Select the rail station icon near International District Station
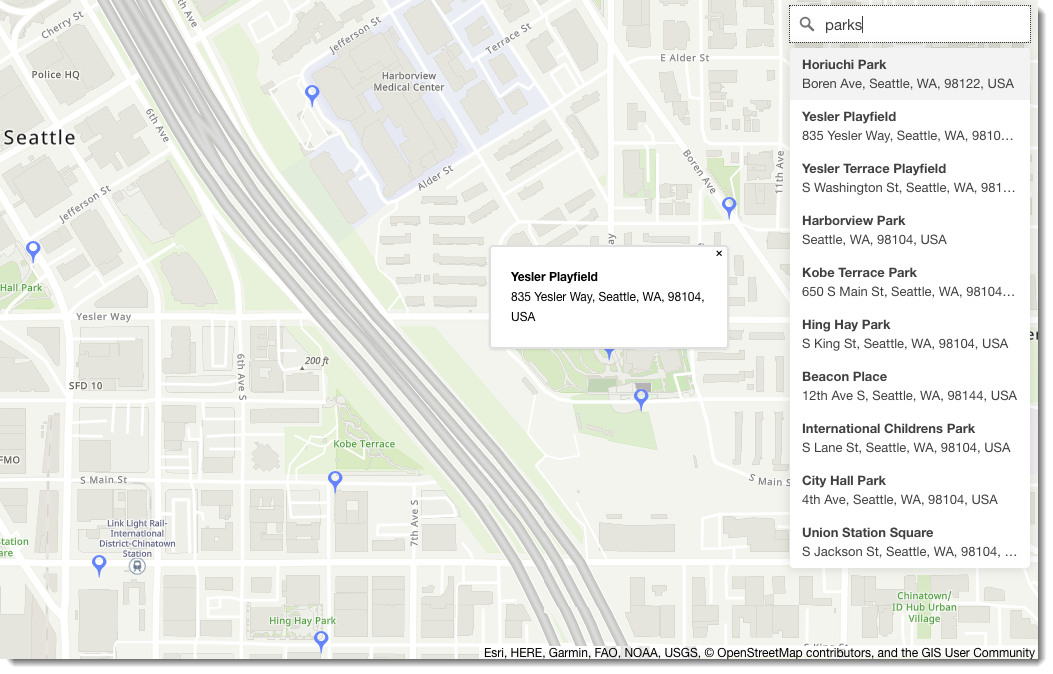 coord(136,565)
